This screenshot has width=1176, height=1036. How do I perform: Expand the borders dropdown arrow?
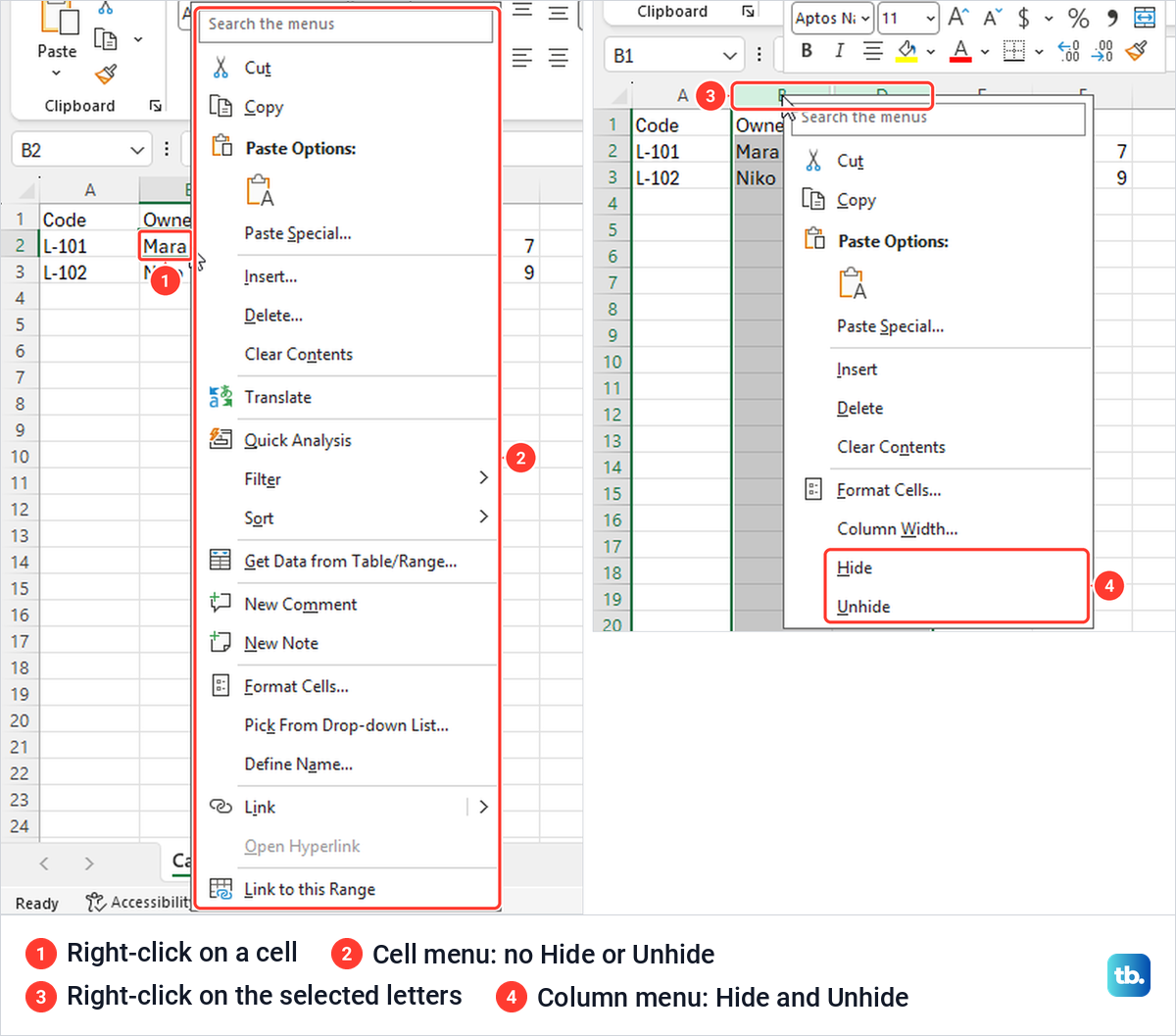[x=1038, y=51]
